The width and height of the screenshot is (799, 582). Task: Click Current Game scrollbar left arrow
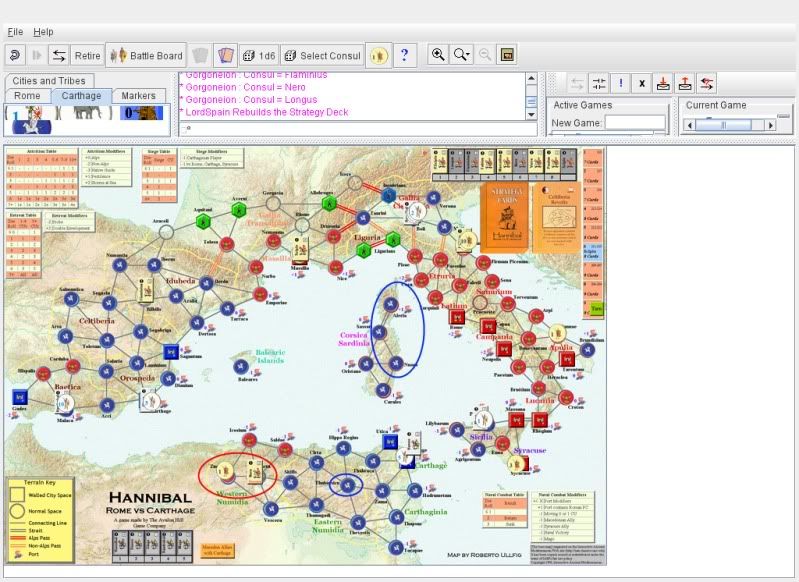689,125
